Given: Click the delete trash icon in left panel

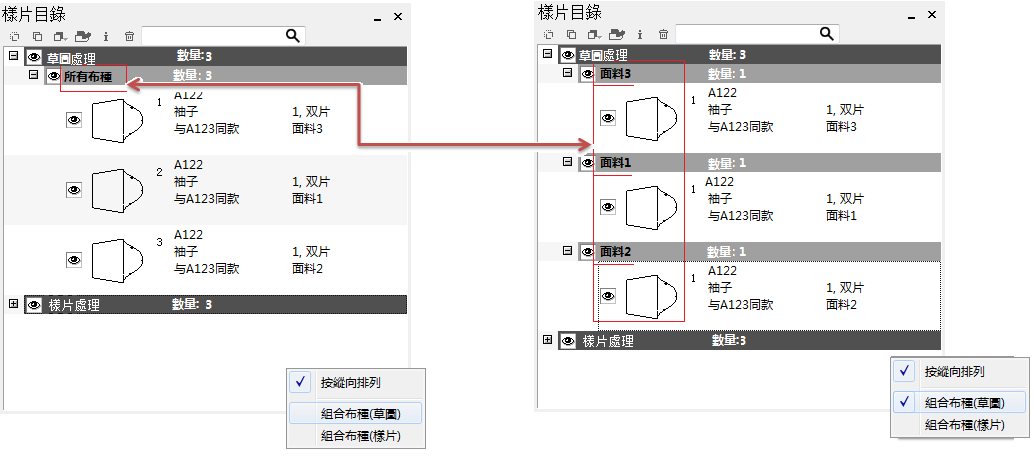Looking at the screenshot, I should (130, 36).
